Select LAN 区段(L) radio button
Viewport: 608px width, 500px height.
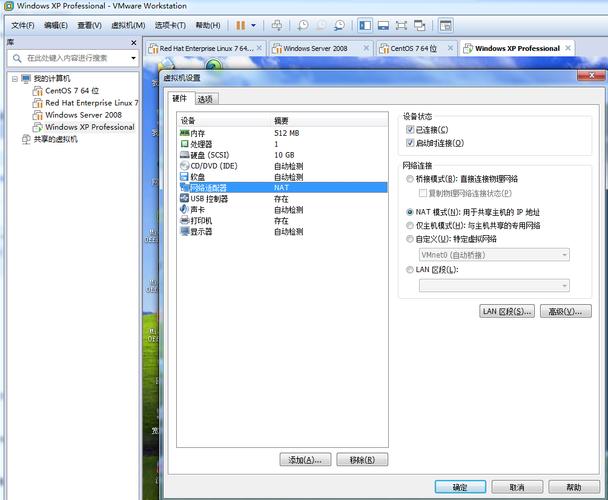(409, 270)
